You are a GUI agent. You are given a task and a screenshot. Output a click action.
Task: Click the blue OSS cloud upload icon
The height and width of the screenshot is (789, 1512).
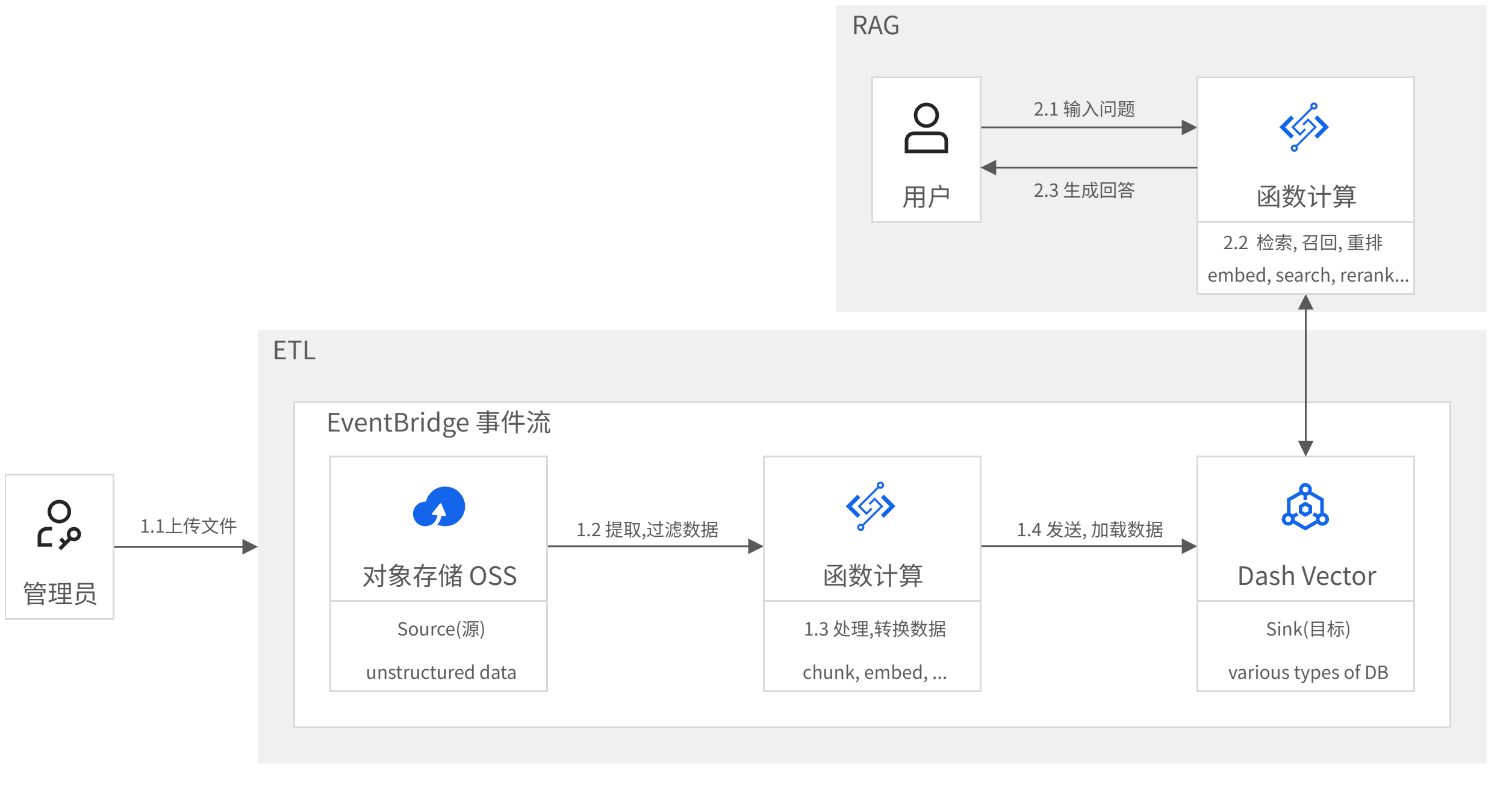click(x=439, y=507)
